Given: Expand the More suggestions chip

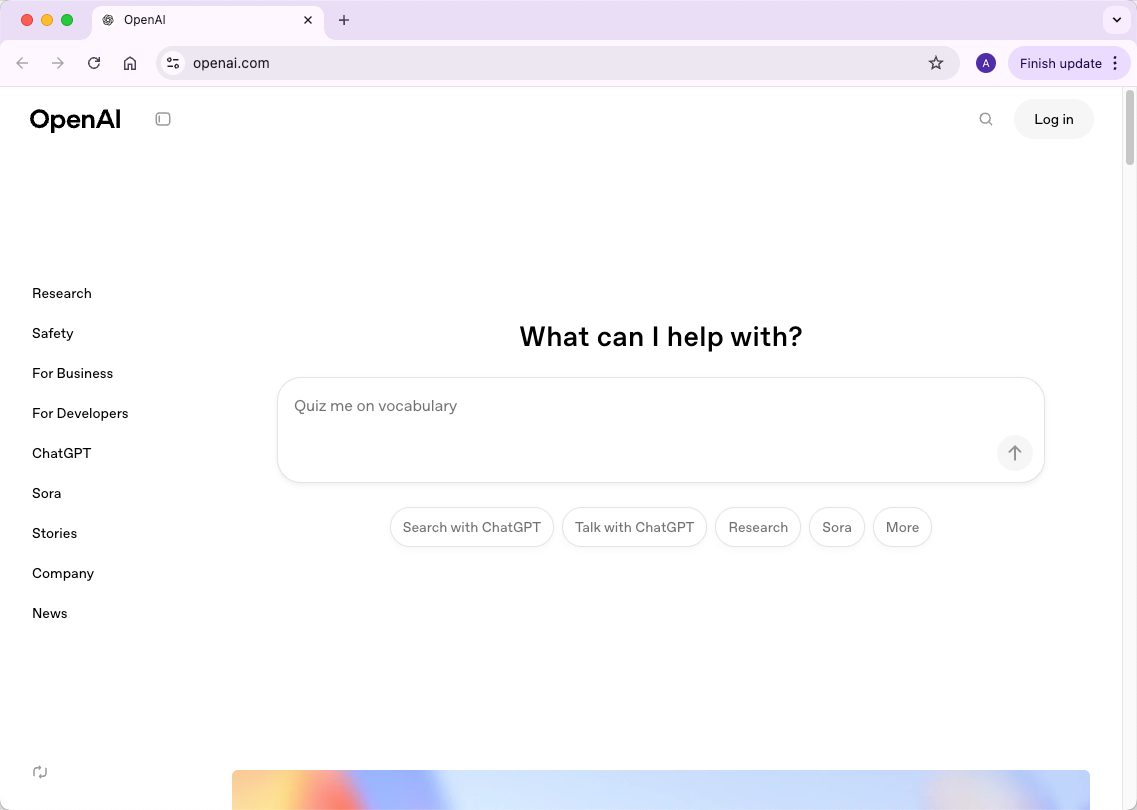Looking at the screenshot, I should [x=902, y=527].
